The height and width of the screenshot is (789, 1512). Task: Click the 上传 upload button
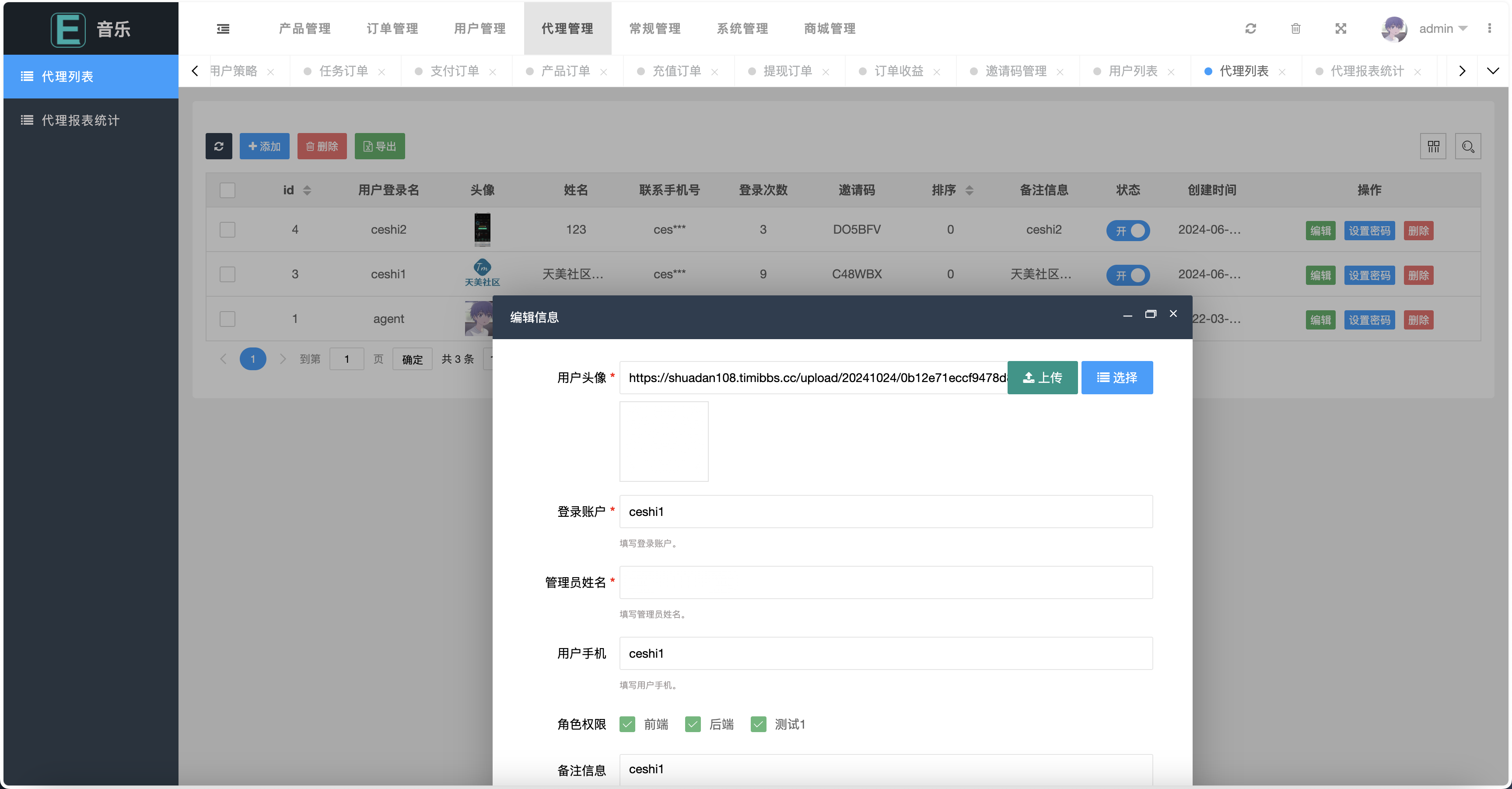click(1043, 378)
